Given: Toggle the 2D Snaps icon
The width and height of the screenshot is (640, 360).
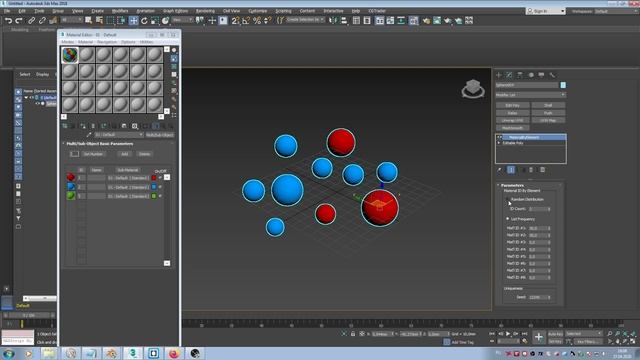Looking at the screenshot, I should point(235,20).
